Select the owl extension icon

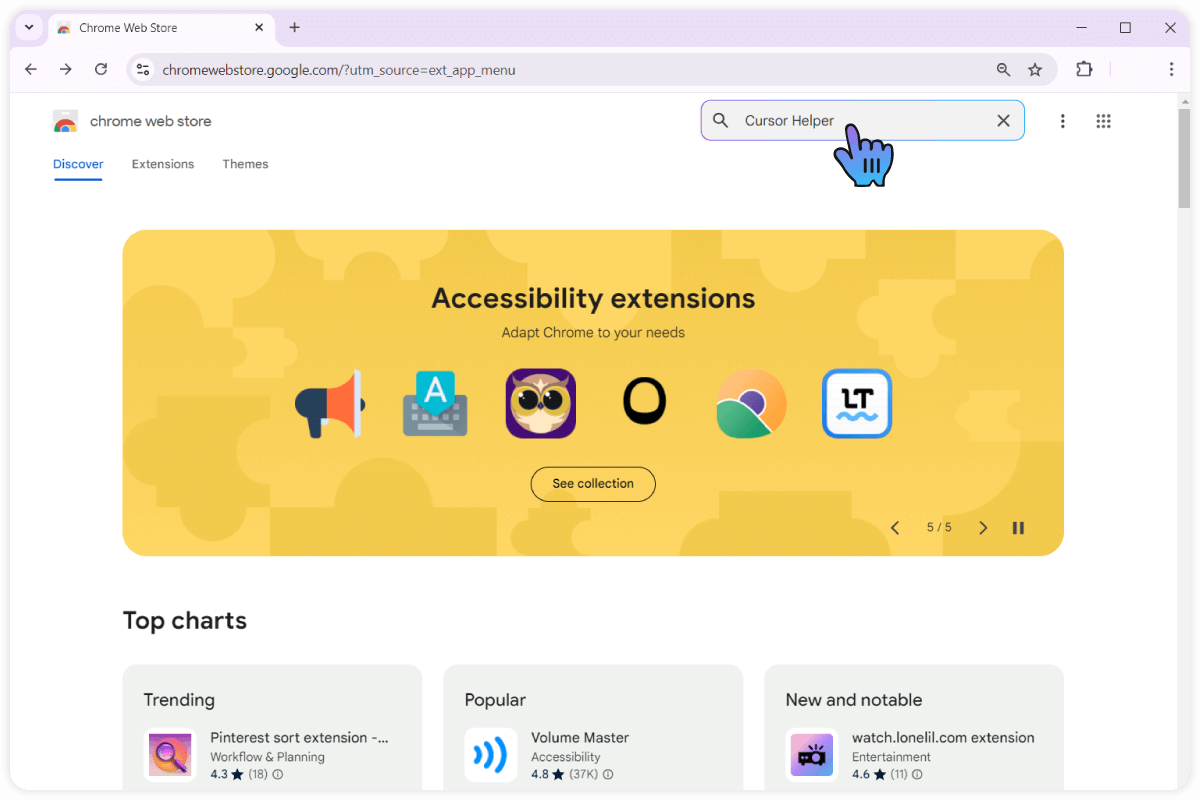click(540, 404)
